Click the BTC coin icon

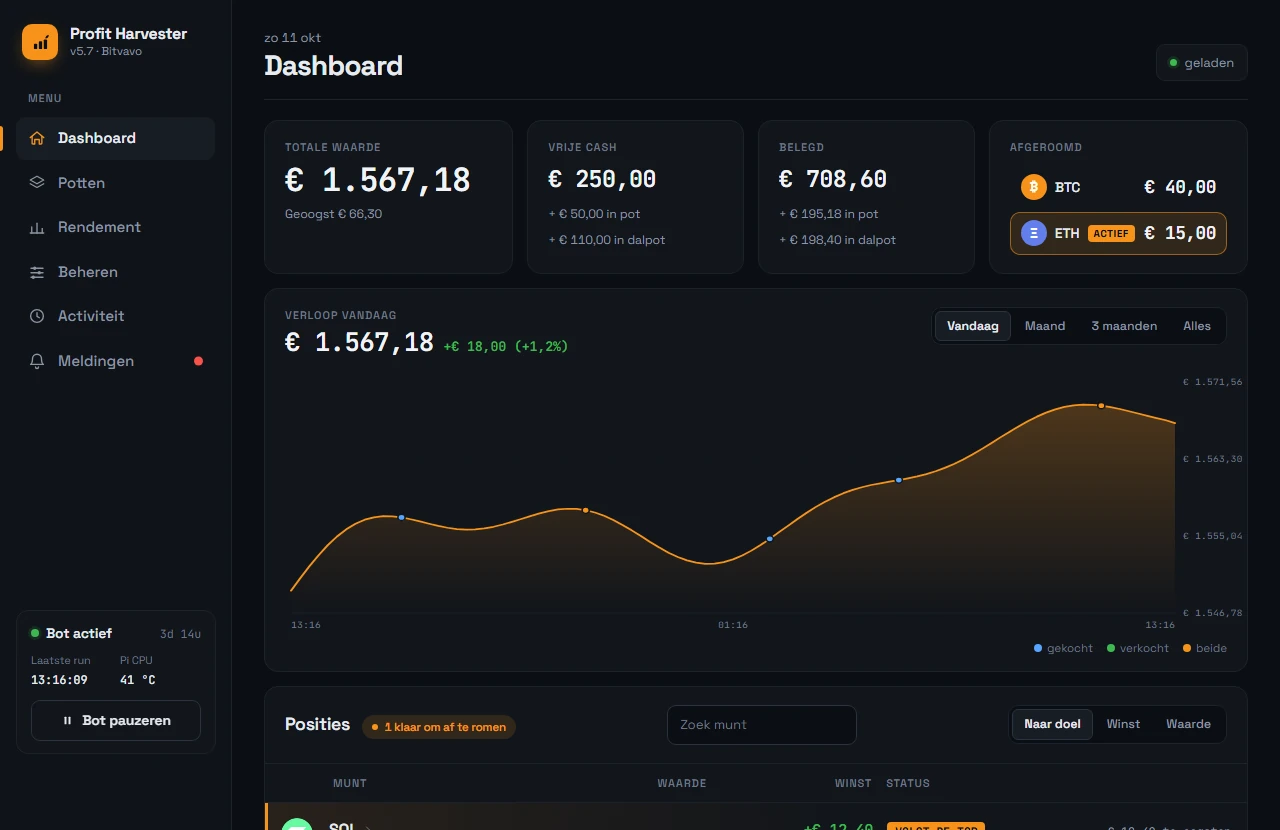point(1033,187)
